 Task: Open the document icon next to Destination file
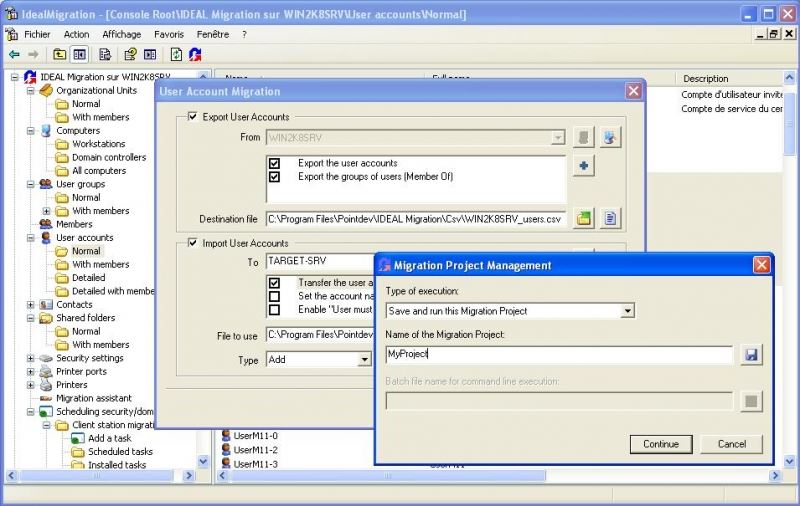pyautogui.click(x=609, y=218)
